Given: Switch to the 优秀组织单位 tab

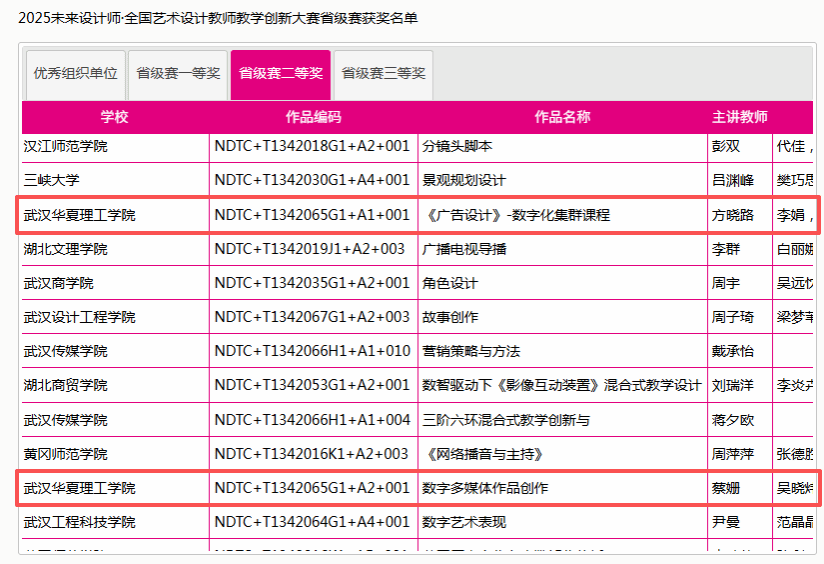Looking at the screenshot, I should pyautogui.click(x=76, y=74).
